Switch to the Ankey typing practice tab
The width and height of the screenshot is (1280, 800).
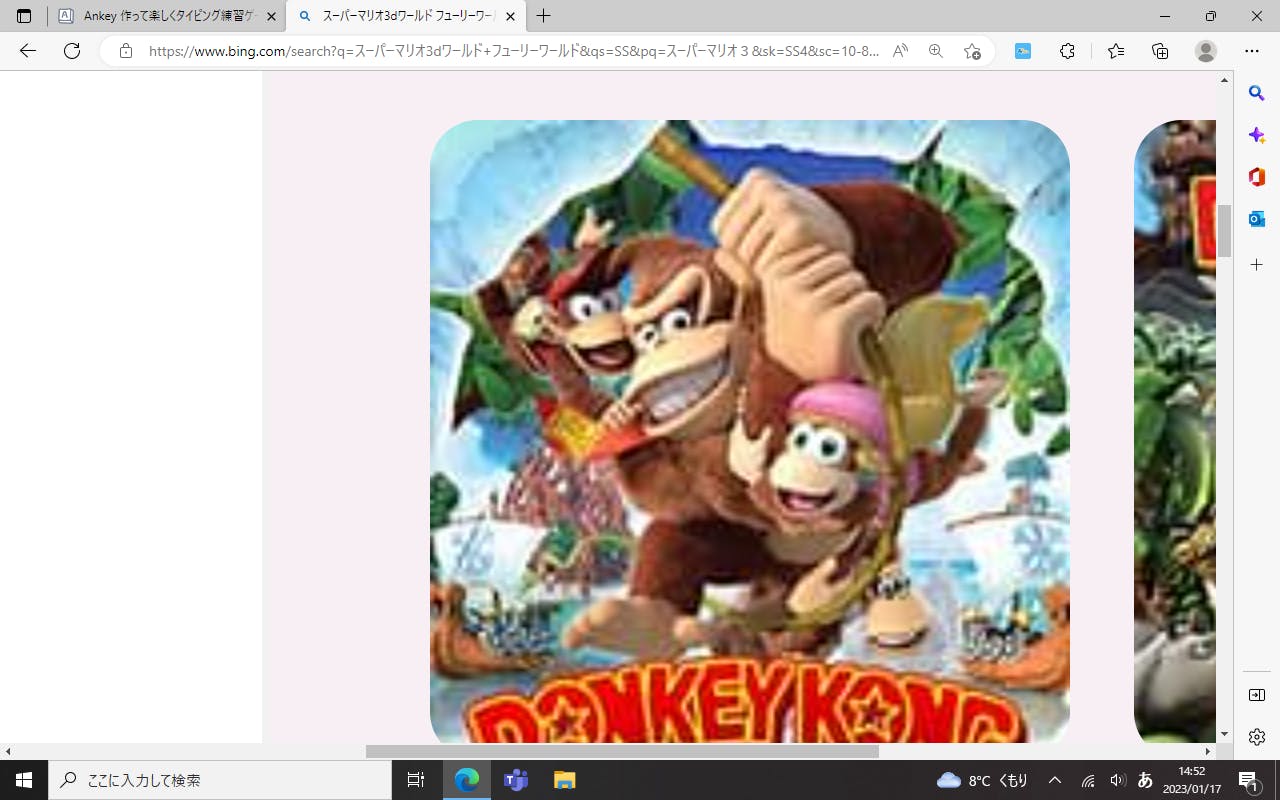pyautogui.click(x=160, y=16)
